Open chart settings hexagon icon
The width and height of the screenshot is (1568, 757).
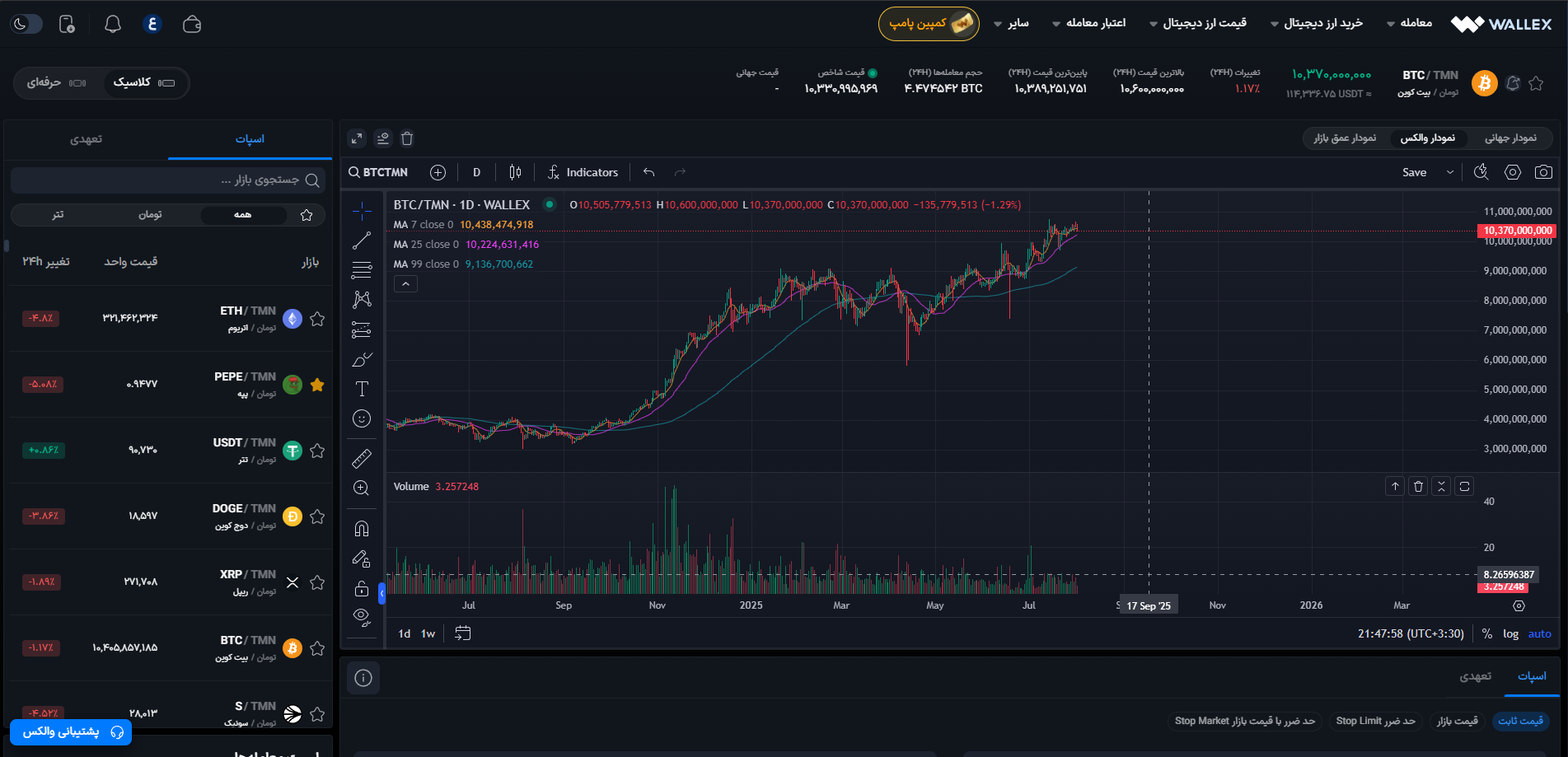[x=1513, y=172]
